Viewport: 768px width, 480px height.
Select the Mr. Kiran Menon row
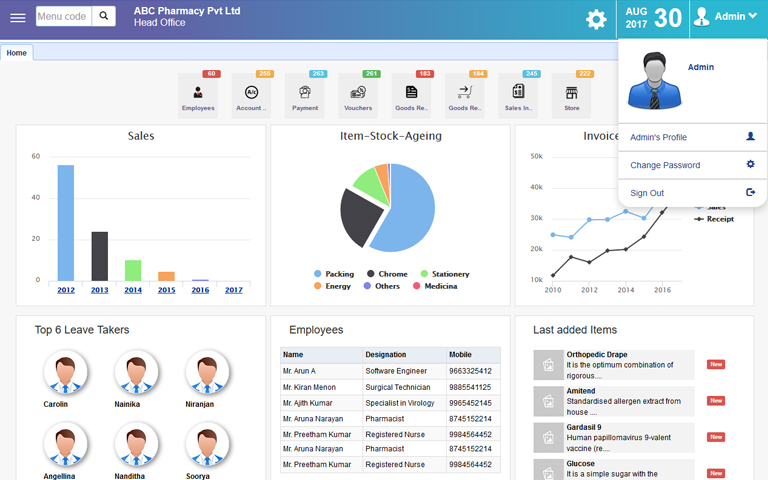click(x=390, y=387)
